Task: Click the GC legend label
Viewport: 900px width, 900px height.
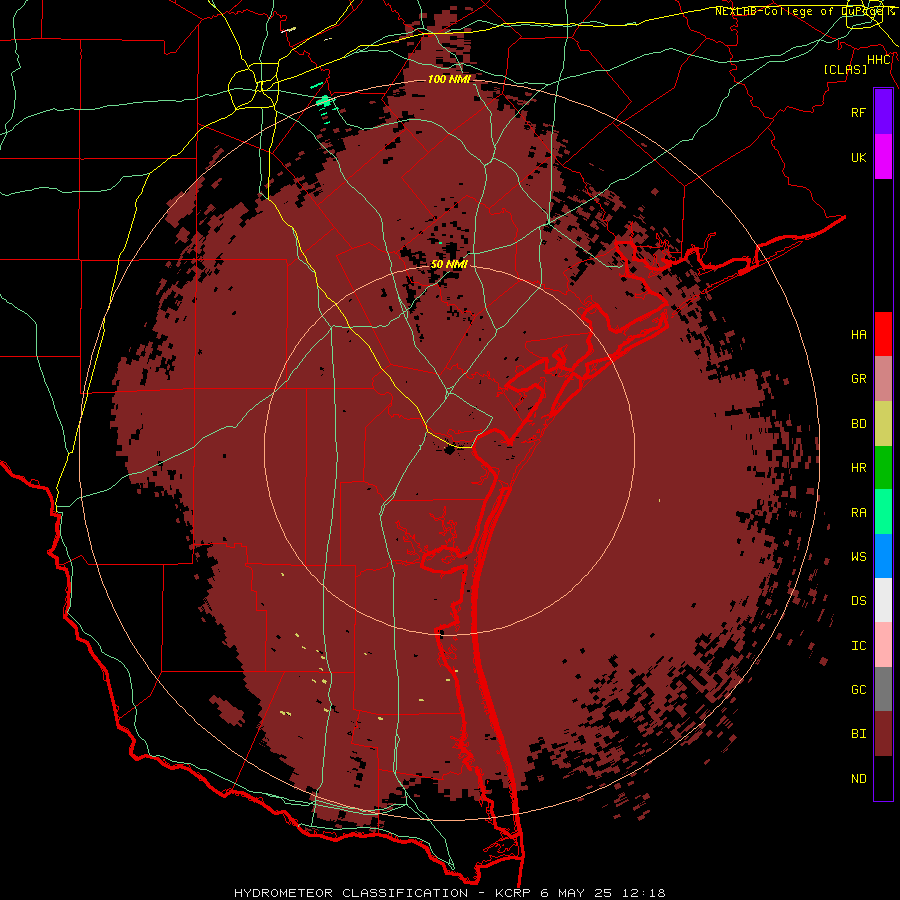Action: [x=858, y=690]
